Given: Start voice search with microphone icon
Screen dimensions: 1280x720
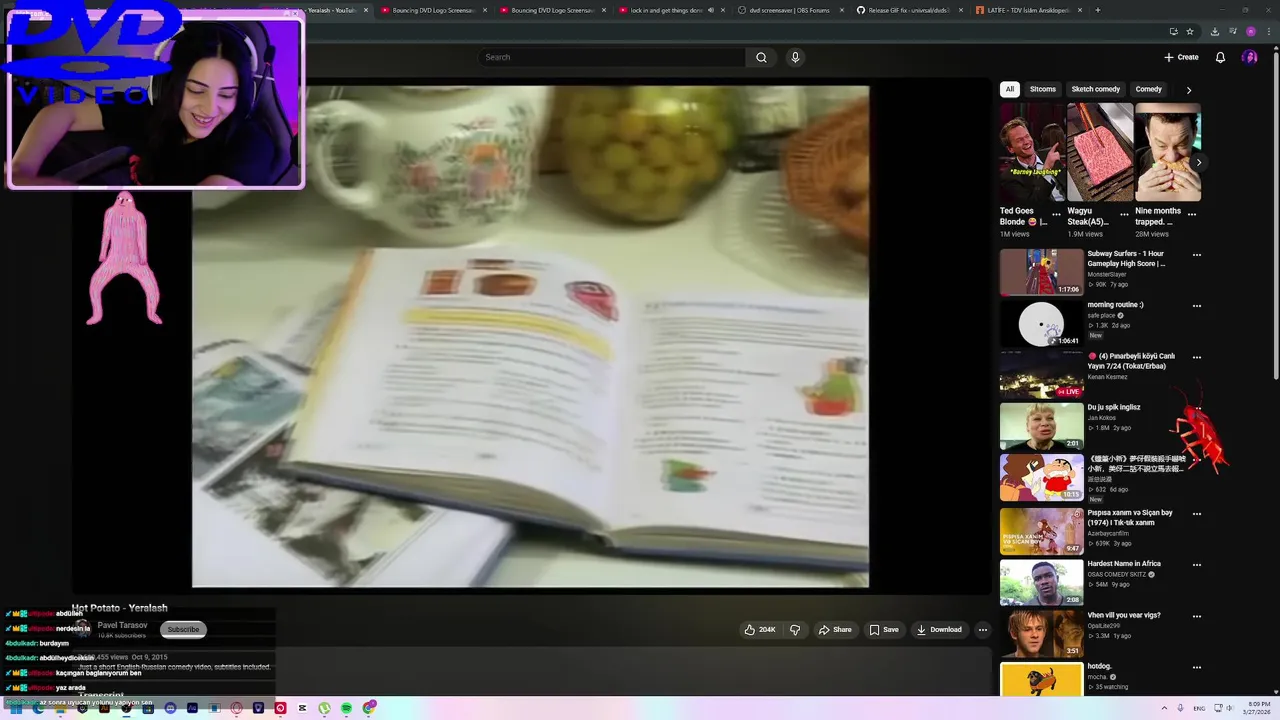Looking at the screenshot, I should tap(795, 57).
